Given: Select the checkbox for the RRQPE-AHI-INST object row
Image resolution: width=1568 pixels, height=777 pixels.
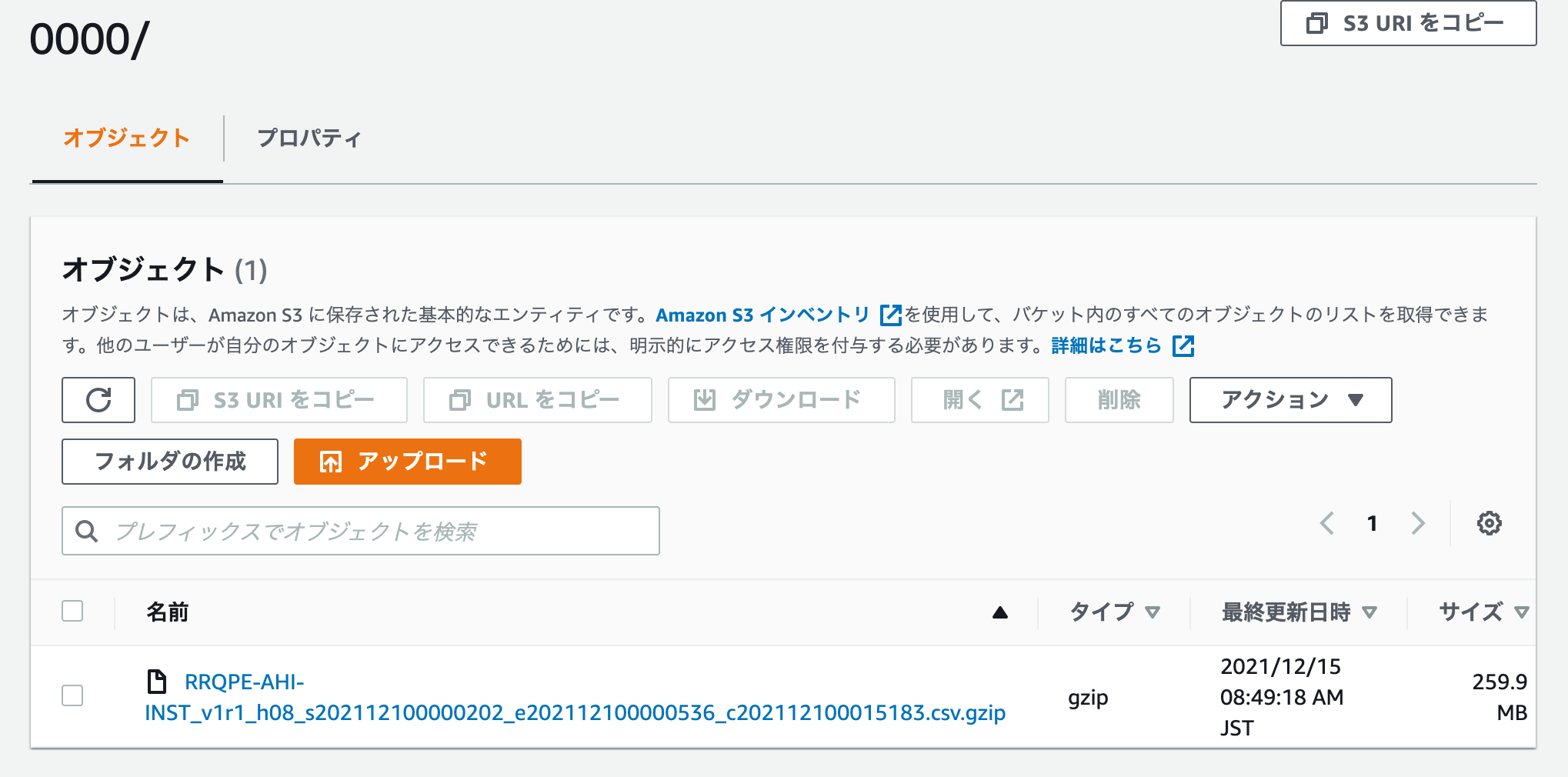Looking at the screenshot, I should 72,696.
